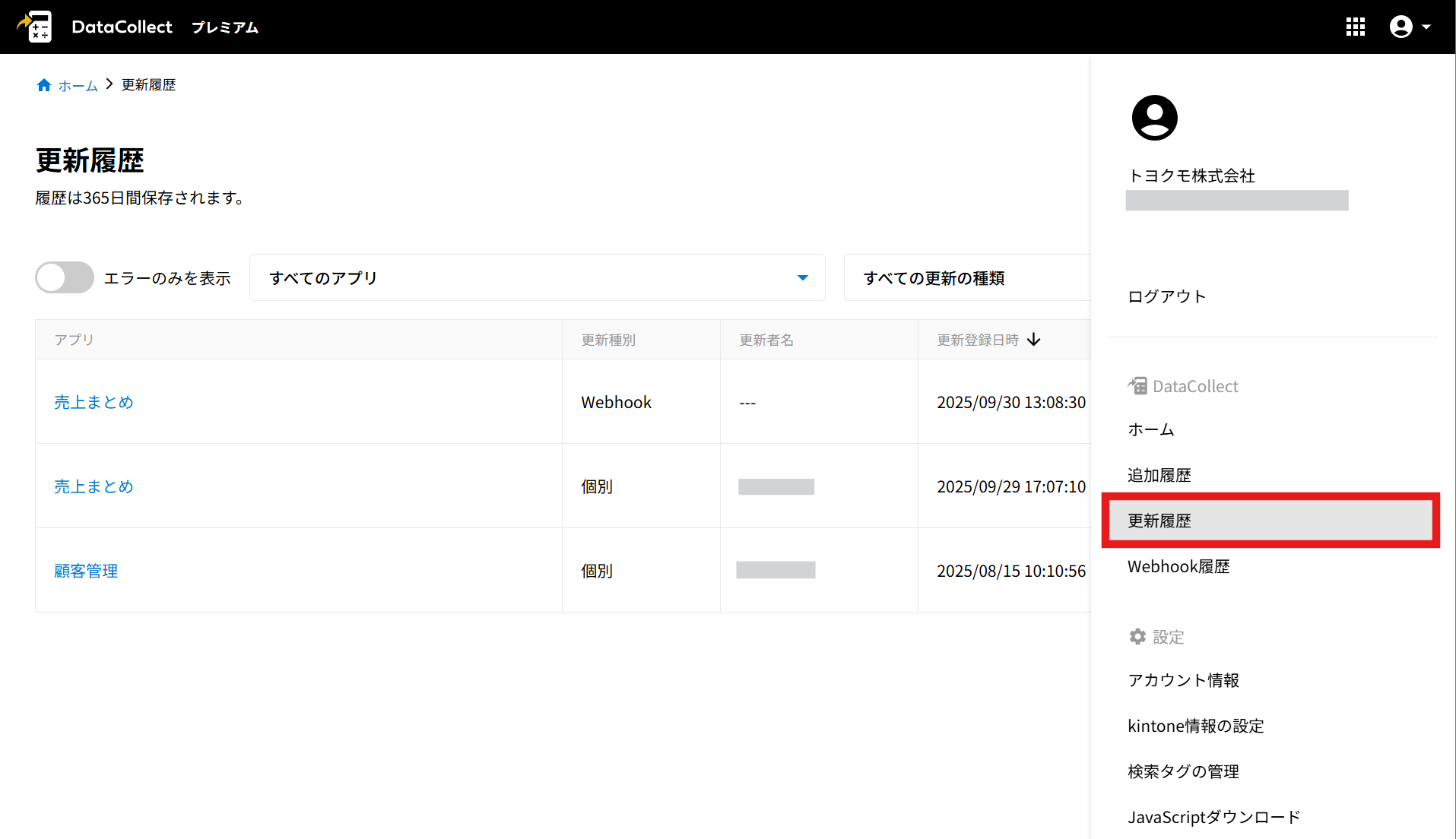Image resolution: width=1456 pixels, height=839 pixels.
Task: Choose 追加履歴 in the side menu
Action: [x=1159, y=475]
